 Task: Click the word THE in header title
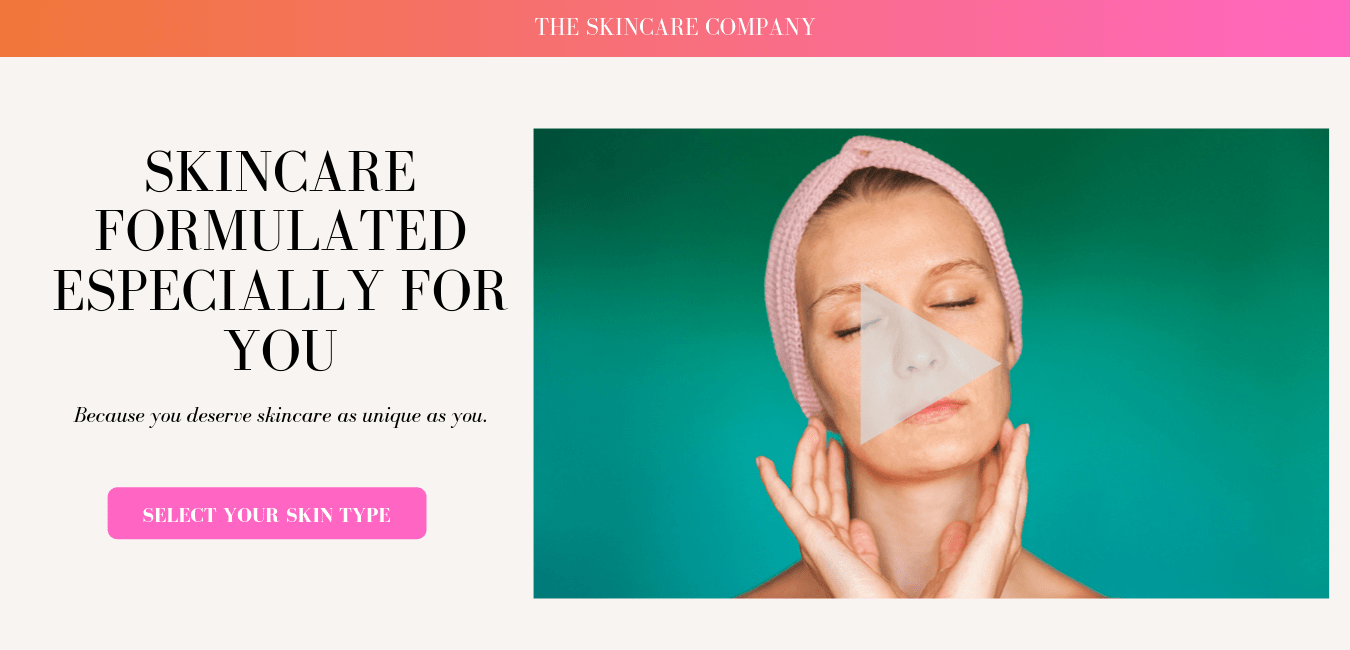pyautogui.click(x=557, y=27)
